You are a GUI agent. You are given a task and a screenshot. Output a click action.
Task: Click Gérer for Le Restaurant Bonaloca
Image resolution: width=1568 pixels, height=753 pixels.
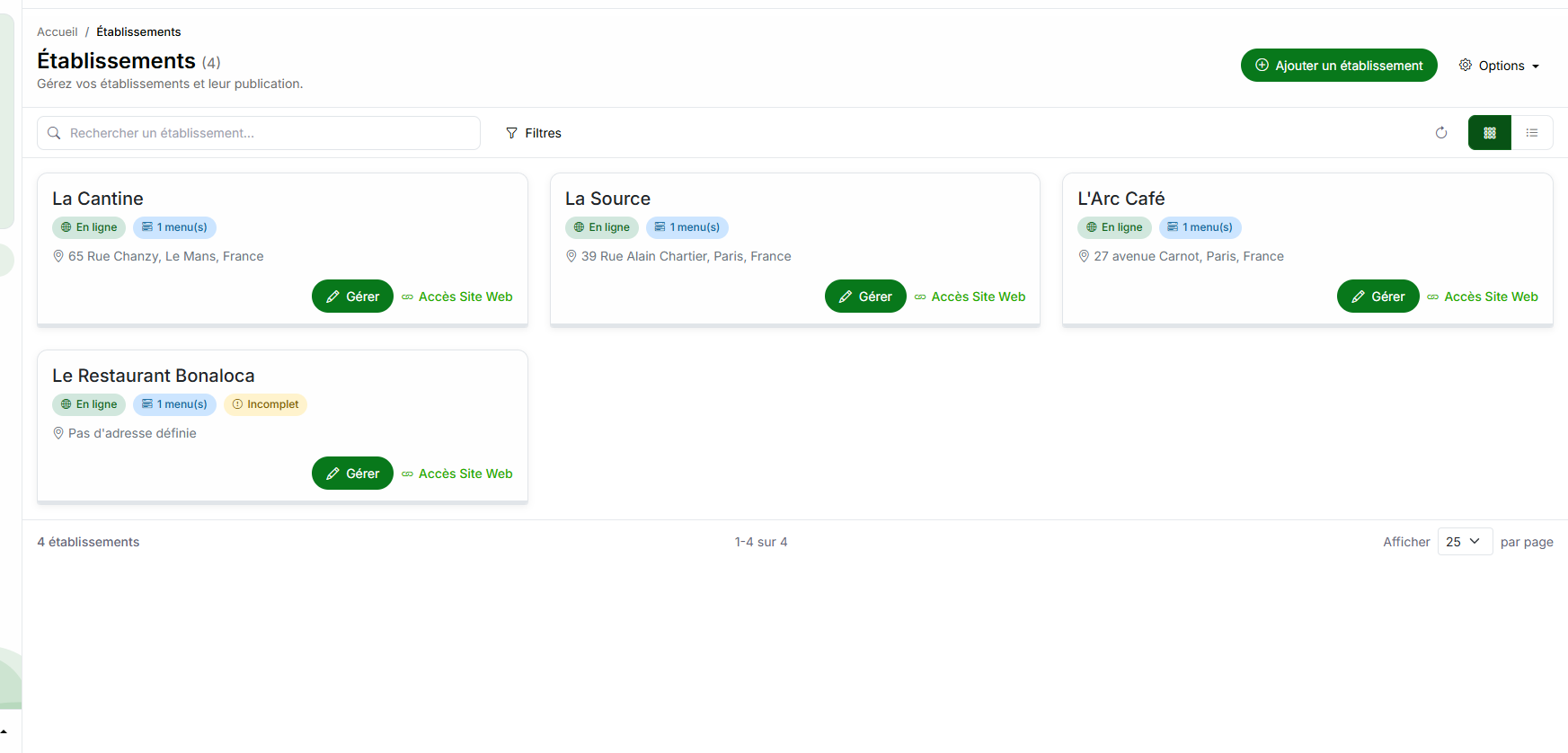352,474
